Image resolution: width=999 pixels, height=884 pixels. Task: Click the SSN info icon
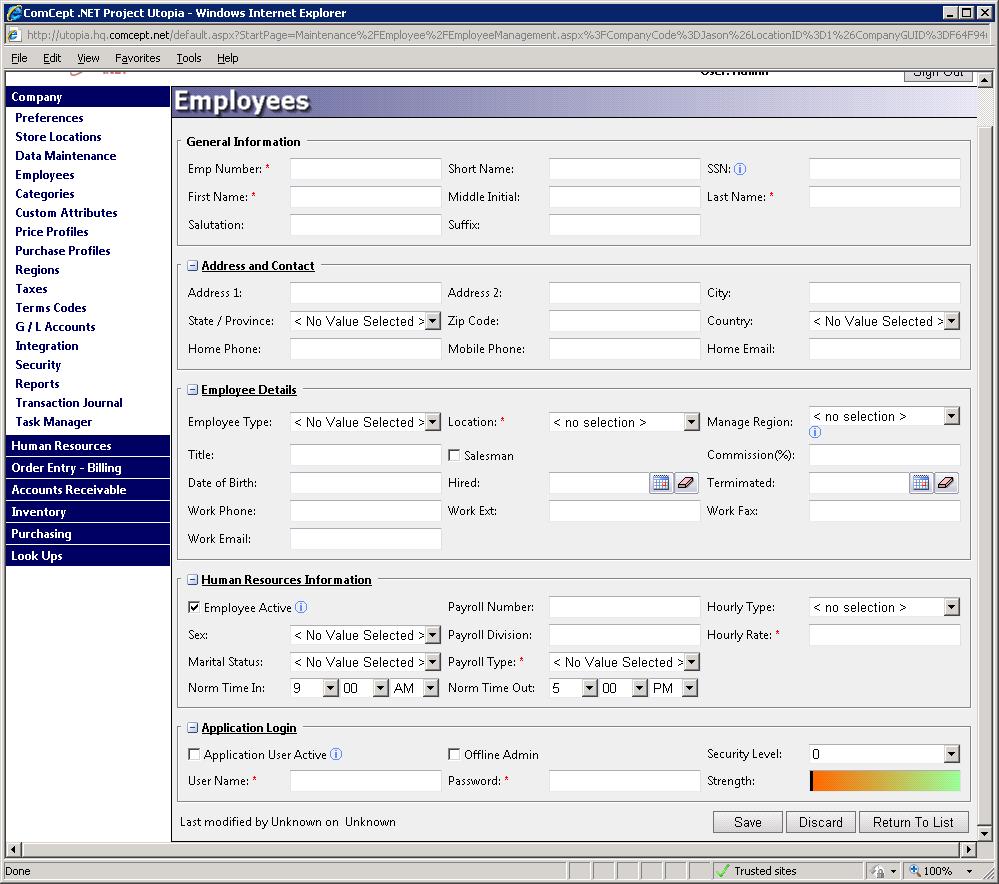tap(741, 169)
